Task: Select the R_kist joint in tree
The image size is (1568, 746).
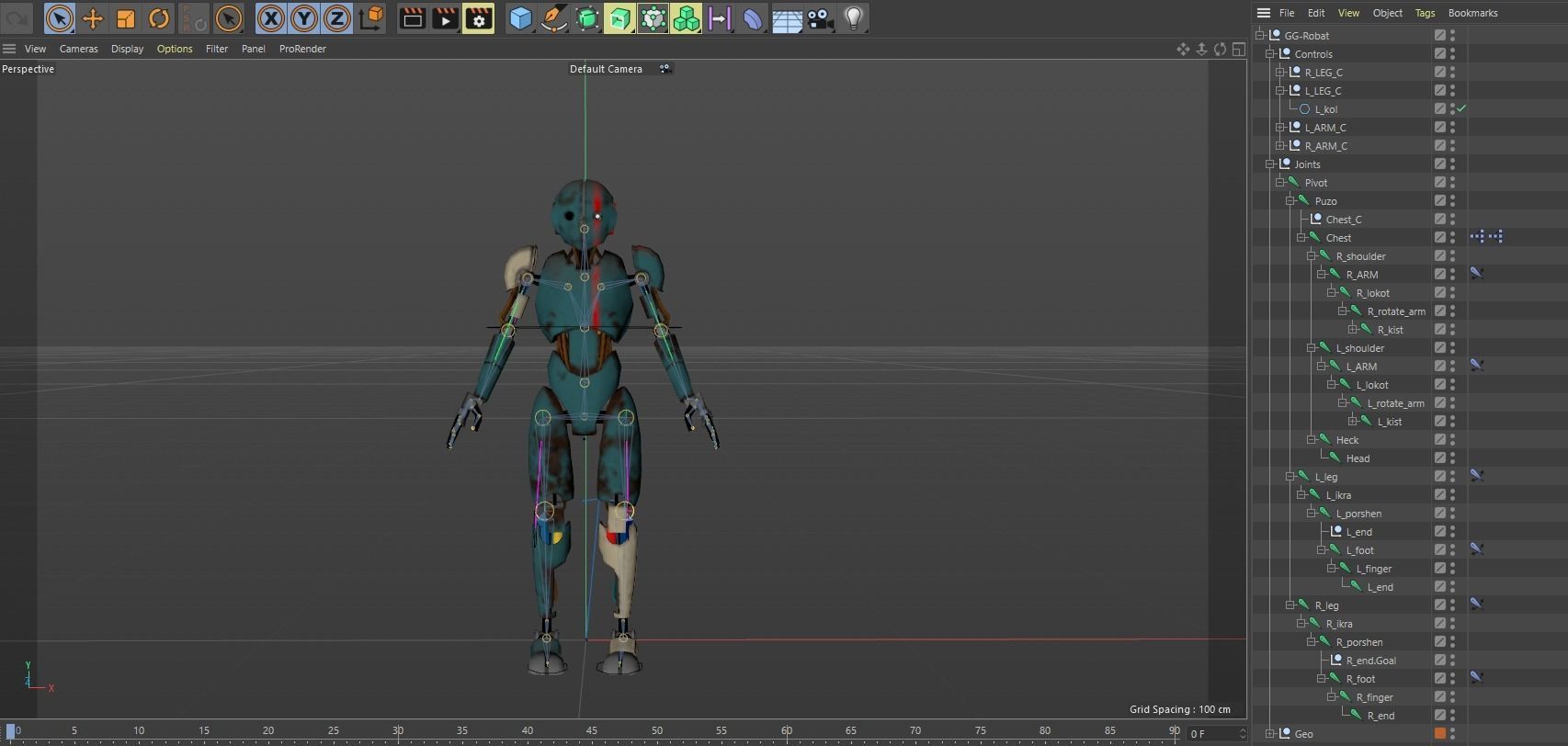Action: 1390,330
